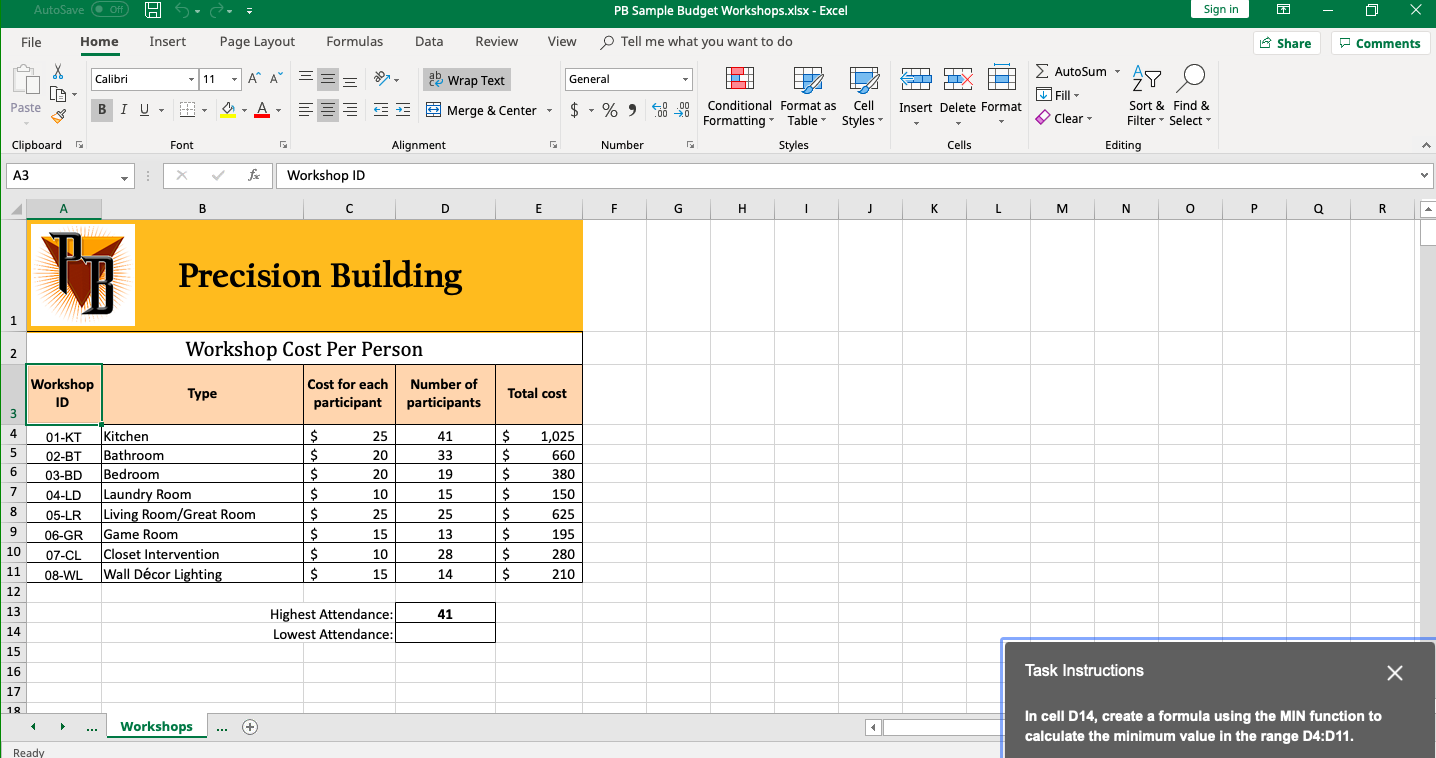Click the Share button
Screen dimensions: 1436x758
(x=1287, y=43)
